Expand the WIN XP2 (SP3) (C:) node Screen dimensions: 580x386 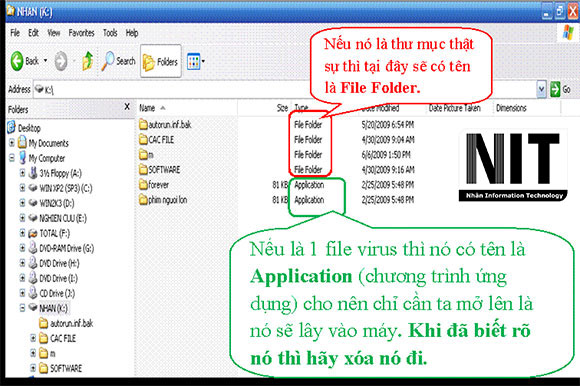22,188
